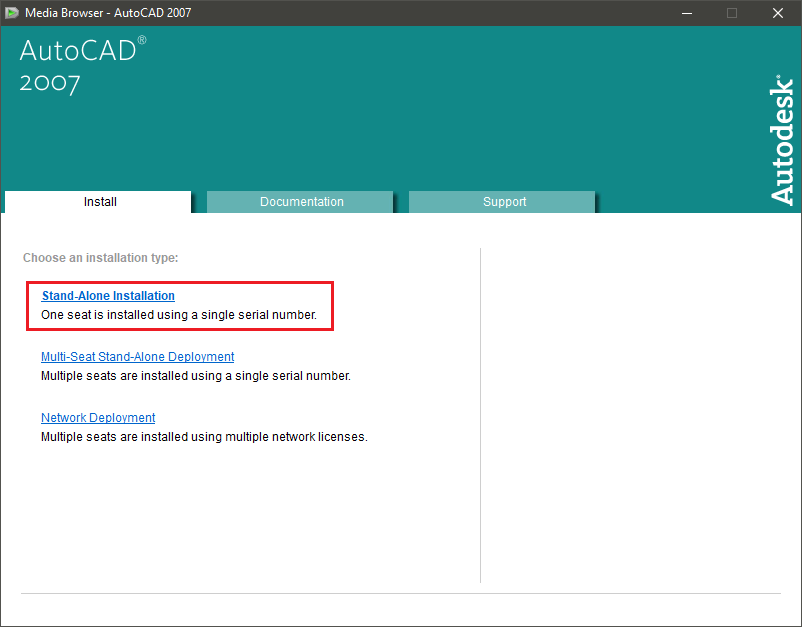This screenshot has height=627, width=802.
Task: Click the 'Media Browser - AutoCAD 2007' window title
Action: [108, 13]
